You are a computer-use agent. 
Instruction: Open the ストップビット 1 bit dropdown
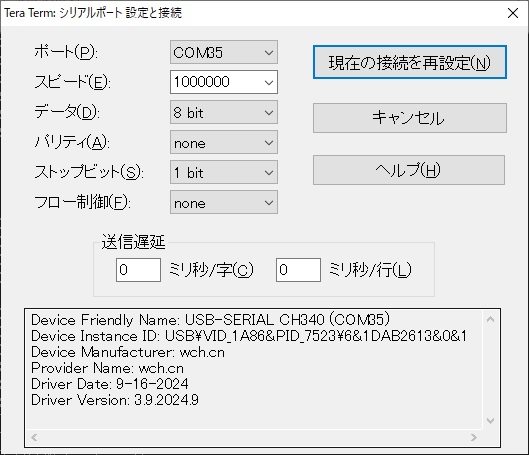pos(224,172)
